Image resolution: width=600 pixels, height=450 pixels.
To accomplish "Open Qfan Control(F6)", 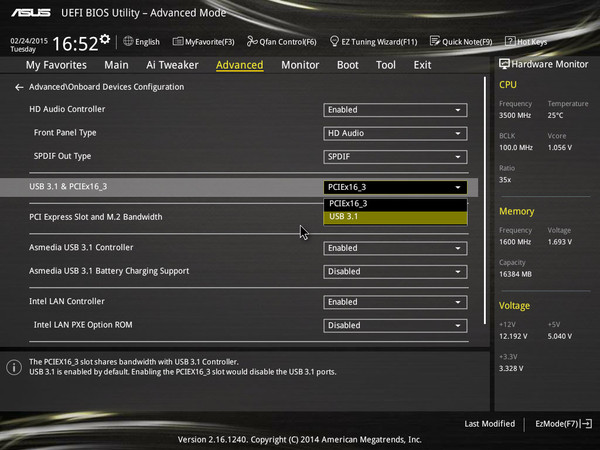I will point(282,42).
